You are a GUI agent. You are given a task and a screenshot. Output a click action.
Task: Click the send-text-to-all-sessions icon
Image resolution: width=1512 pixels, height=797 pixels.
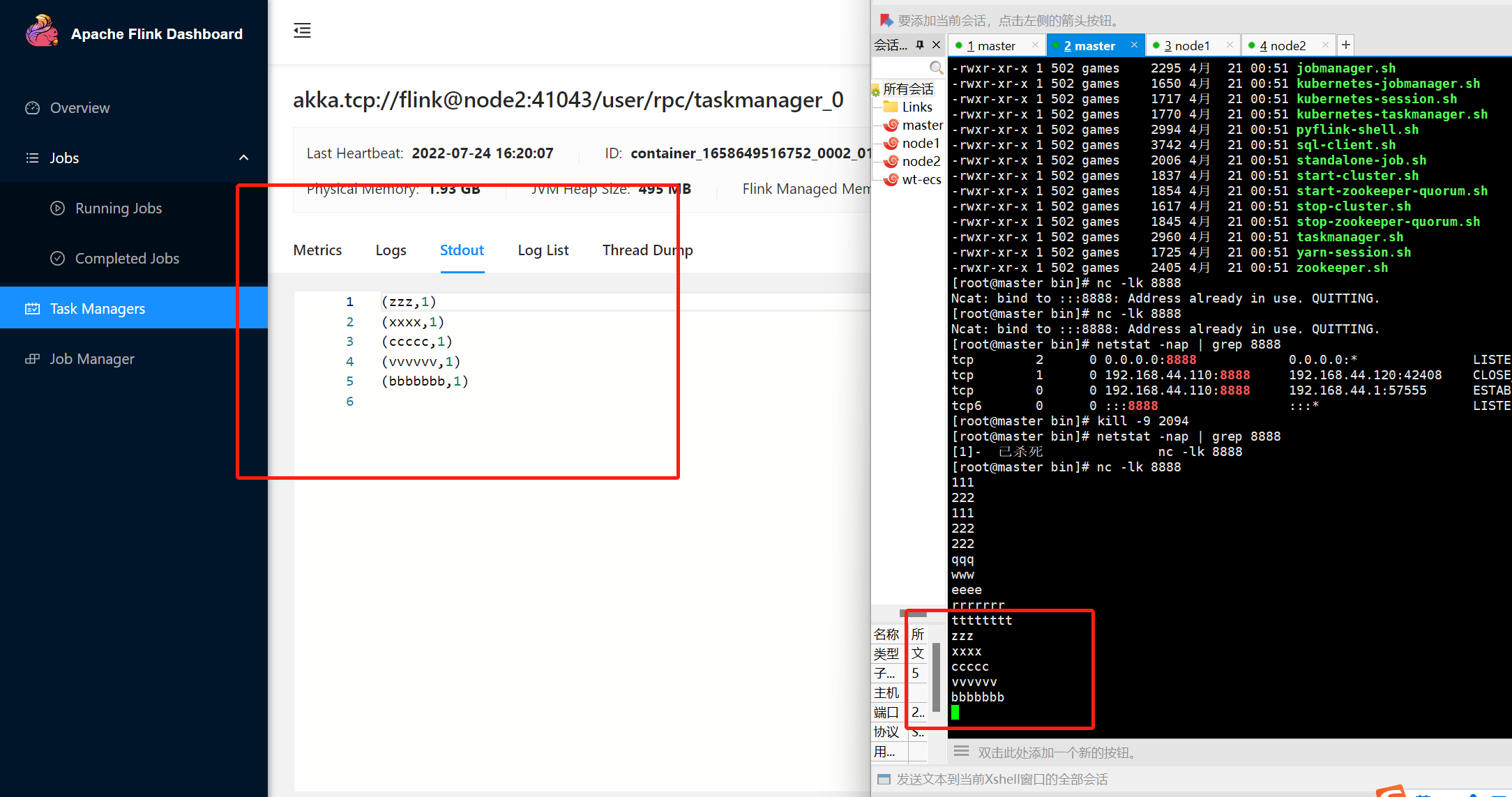(884, 779)
